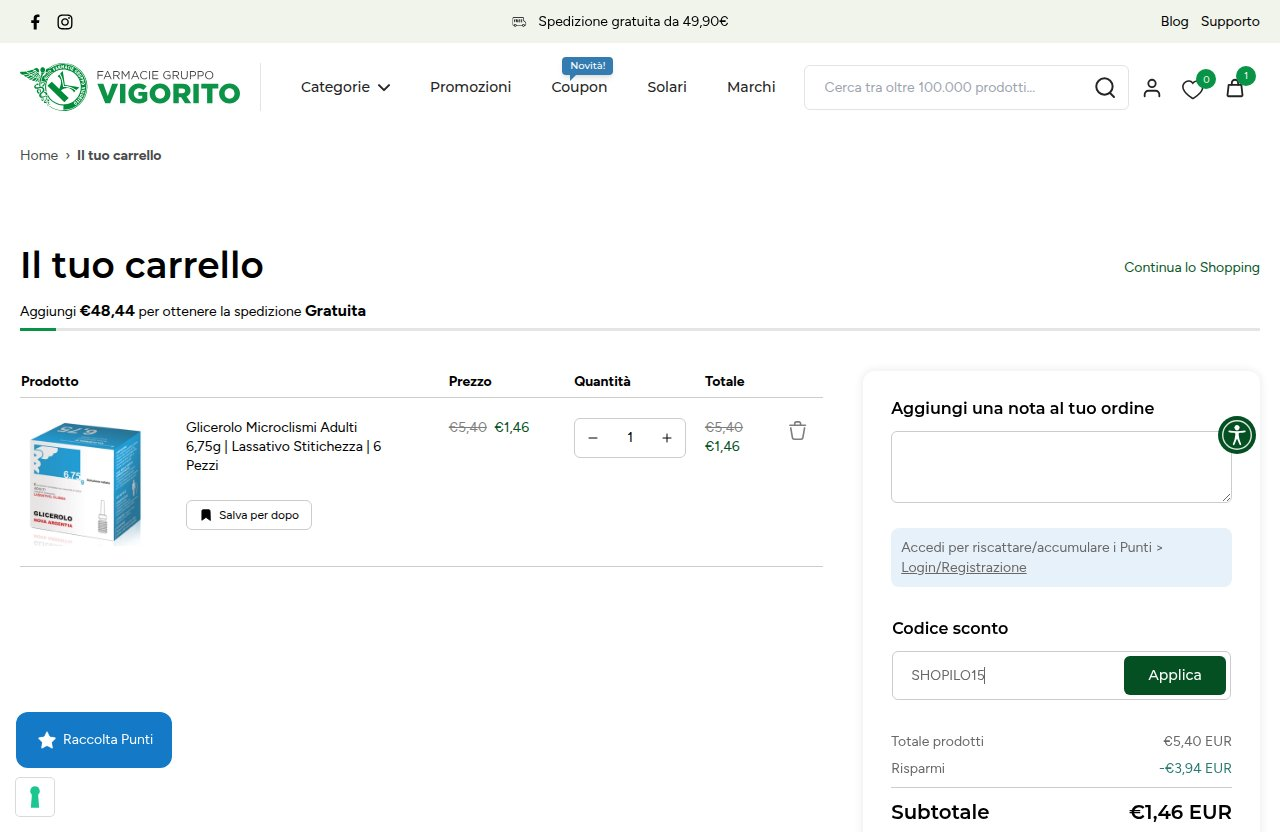Open the shopping bag cart icon

pos(1235,88)
